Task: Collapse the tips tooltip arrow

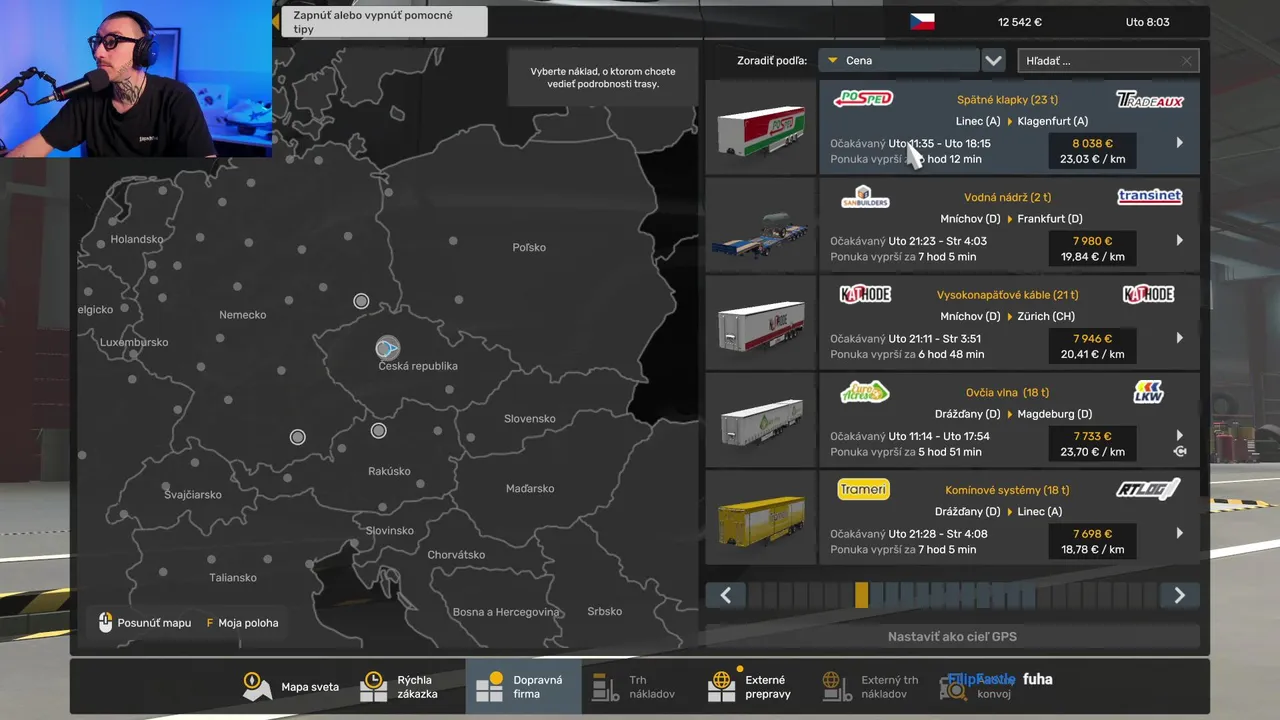Action: 276,21
